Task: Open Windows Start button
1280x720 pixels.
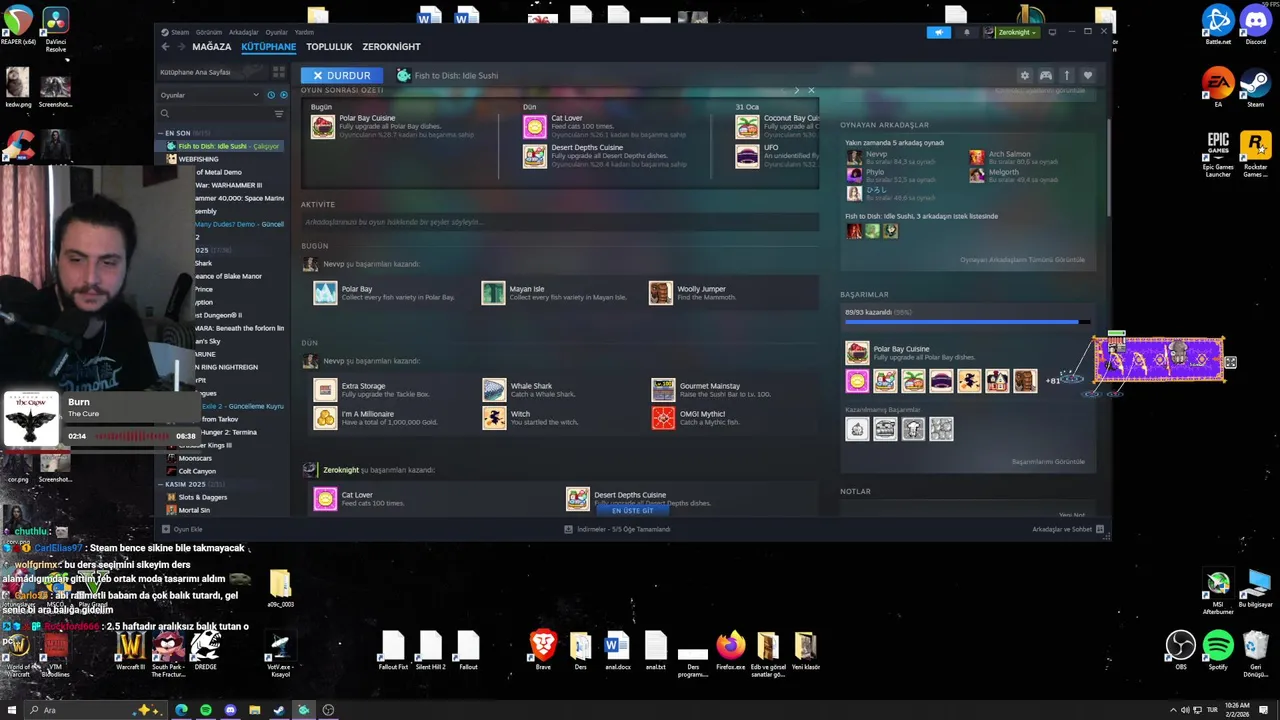Action: coord(12,710)
